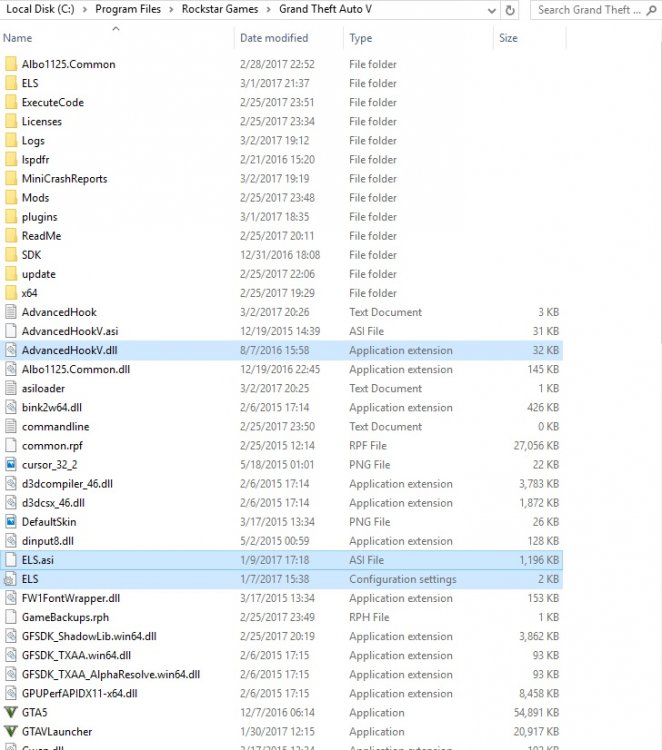662x750 pixels.
Task: Click the AdvancedHookV.asi file icon
Action: pos(11,331)
